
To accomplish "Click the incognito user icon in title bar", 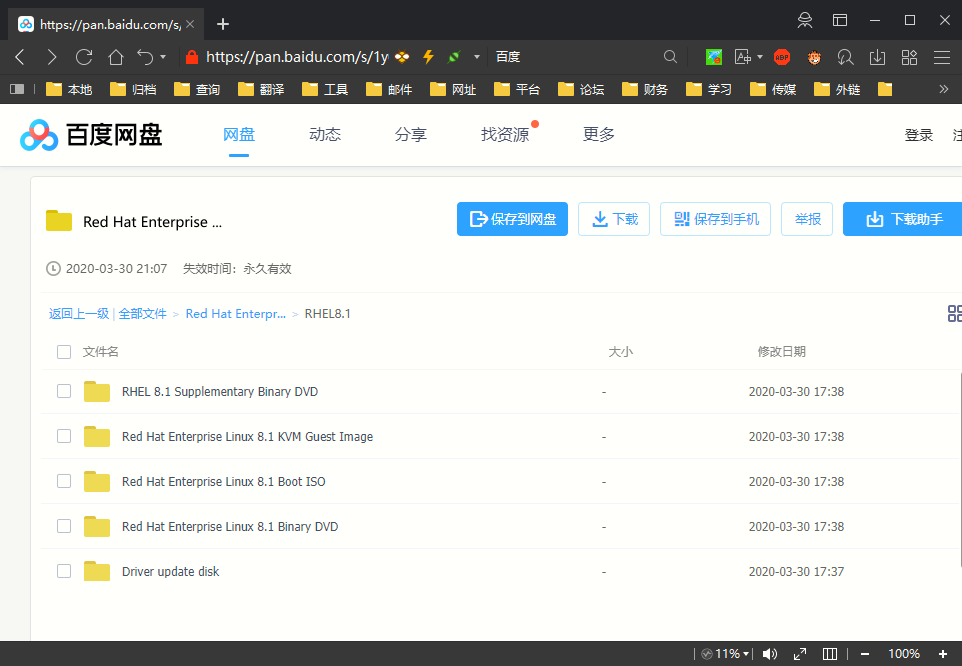I will point(805,20).
